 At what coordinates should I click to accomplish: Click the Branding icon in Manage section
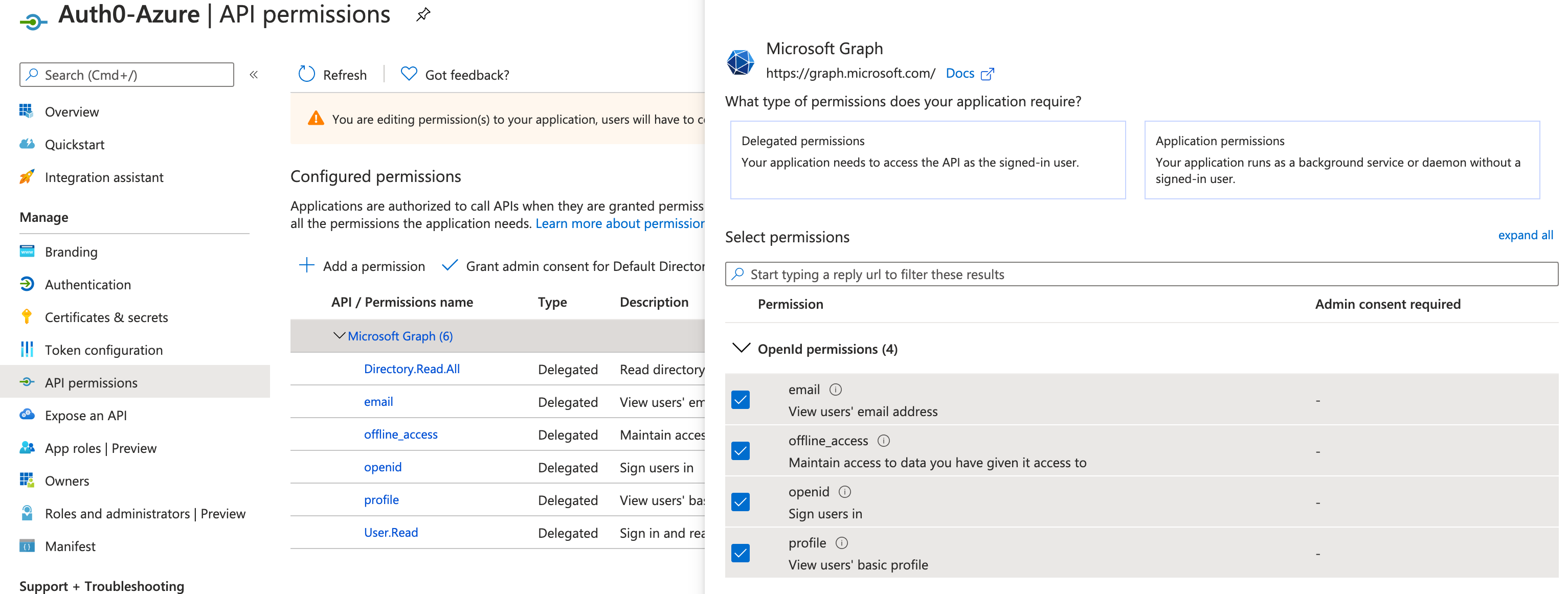coord(27,251)
